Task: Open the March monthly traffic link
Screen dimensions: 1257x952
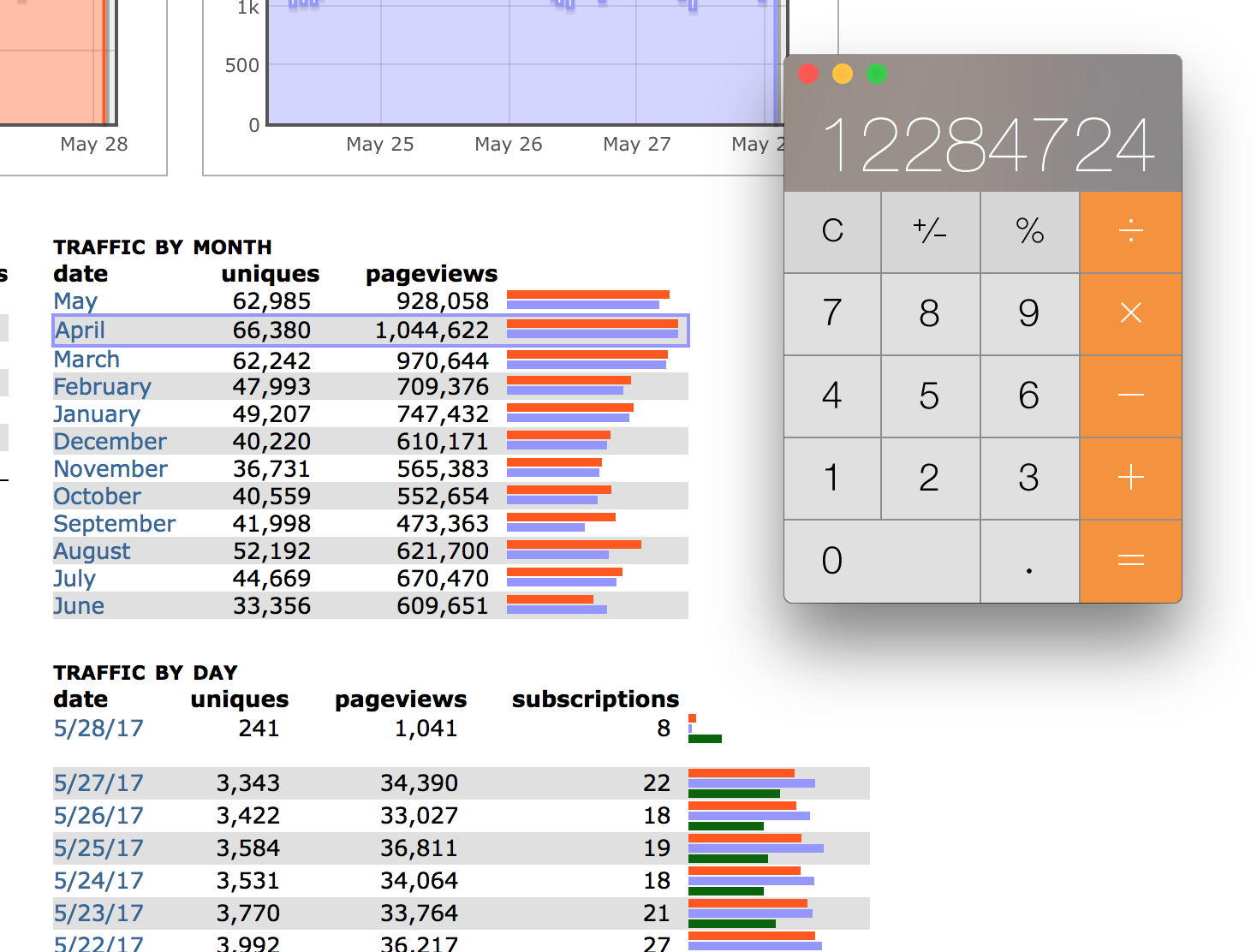Action: [x=86, y=360]
